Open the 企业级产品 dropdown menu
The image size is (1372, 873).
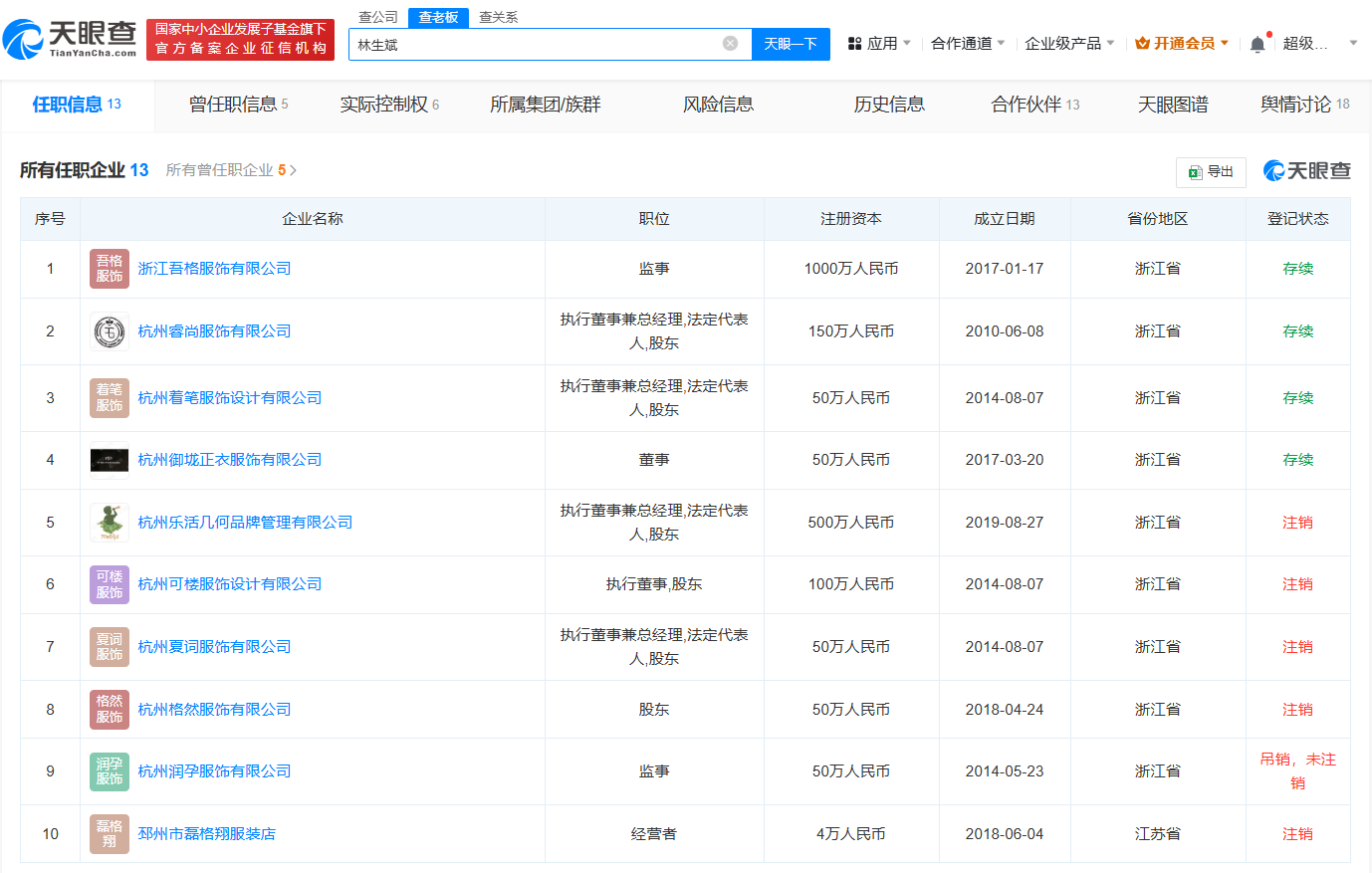pos(1063,43)
